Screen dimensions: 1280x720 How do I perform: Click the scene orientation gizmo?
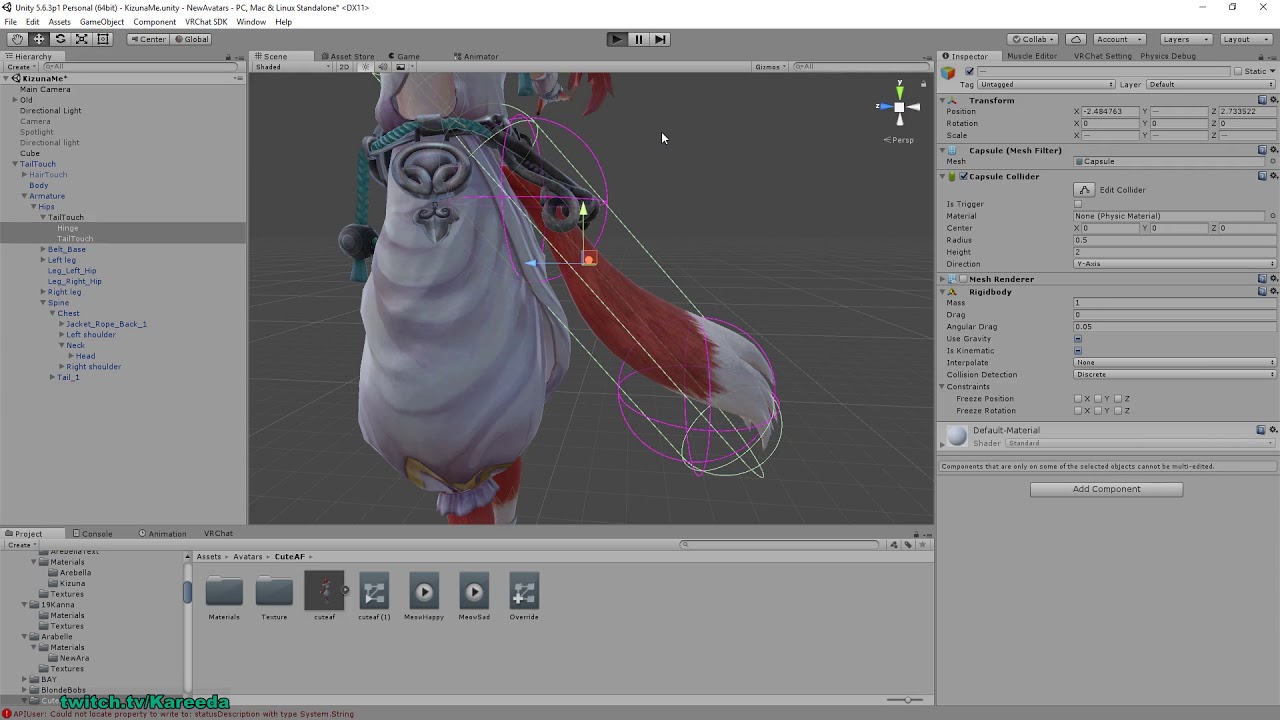[899, 106]
